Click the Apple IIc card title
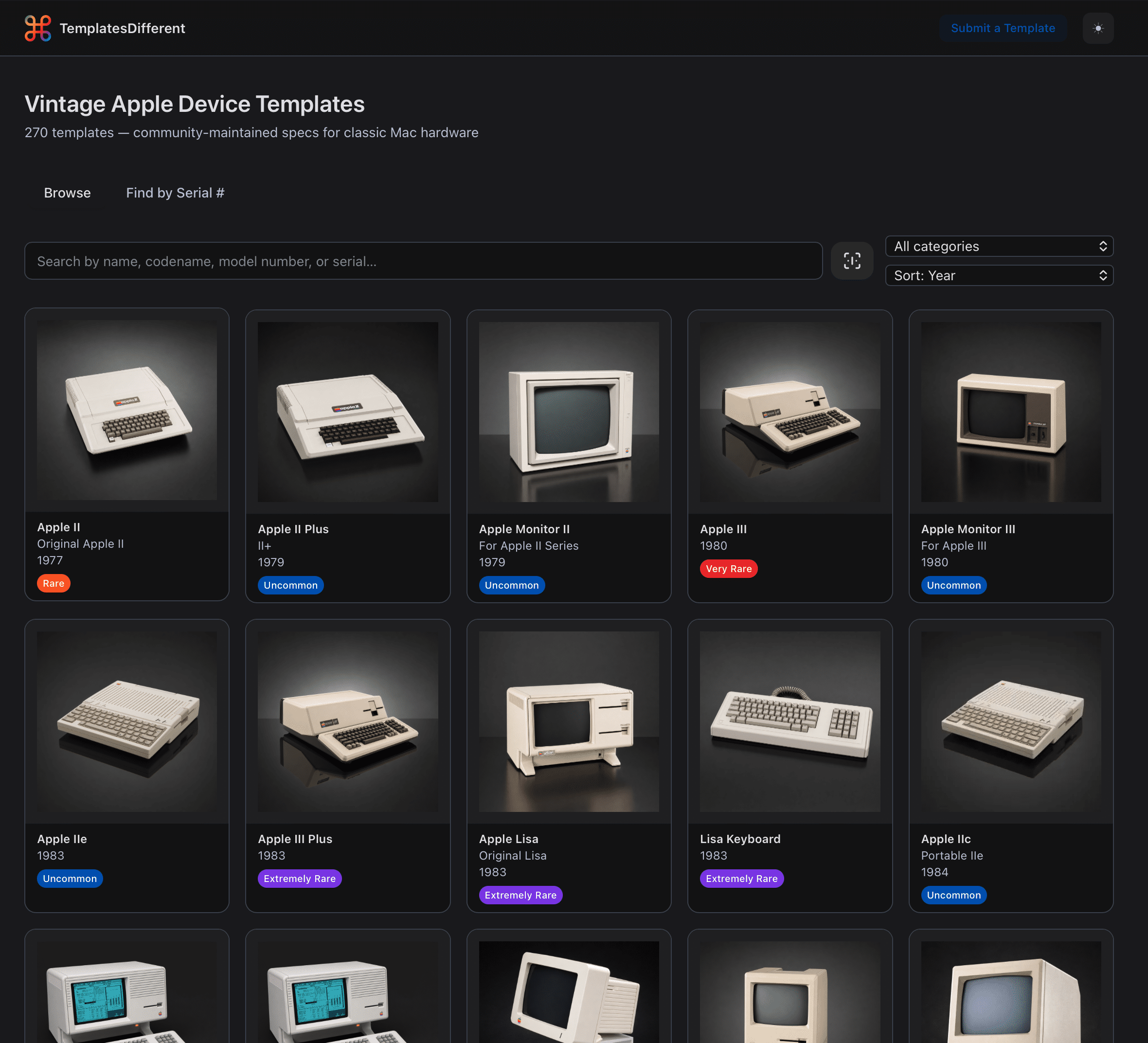 (946, 839)
